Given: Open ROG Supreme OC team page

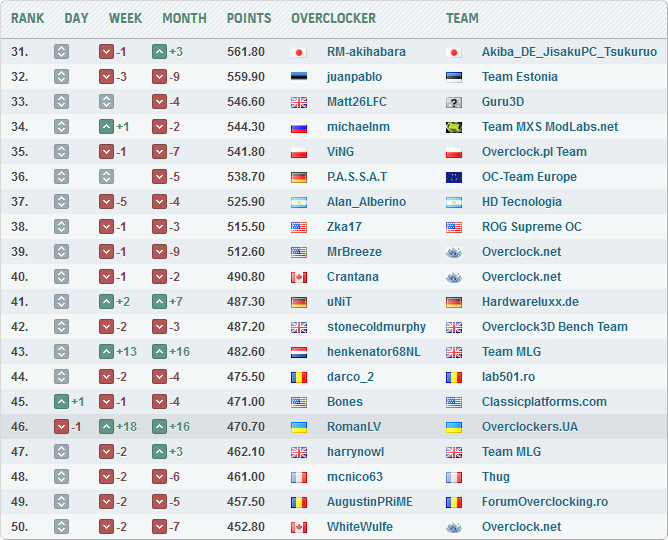Looking at the screenshot, I should tap(532, 227).
